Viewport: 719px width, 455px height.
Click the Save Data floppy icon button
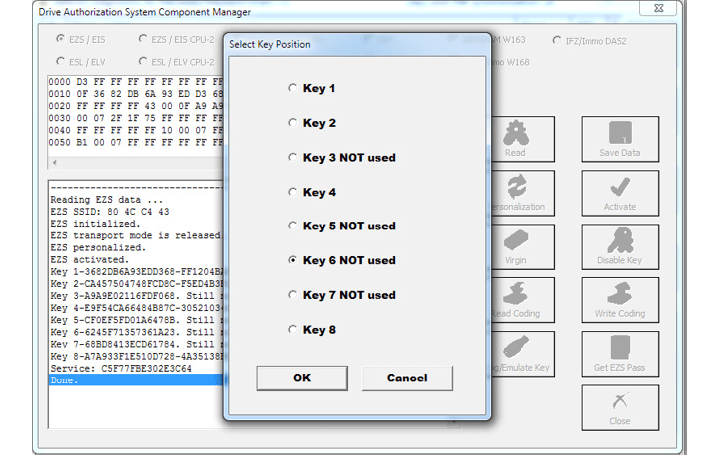click(620, 139)
